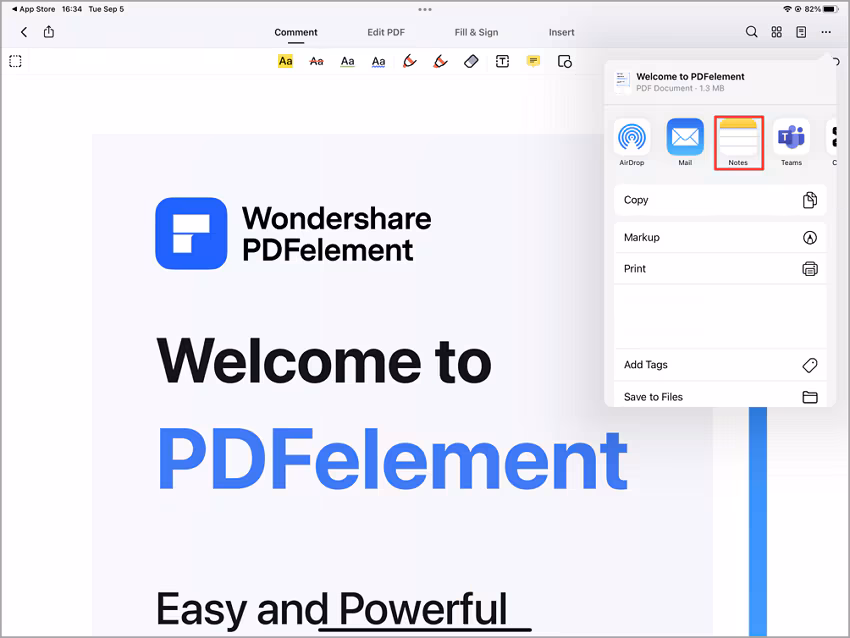850x638 pixels.
Task: Switch to the Edit PDF tab
Action: (x=386, y=33)
